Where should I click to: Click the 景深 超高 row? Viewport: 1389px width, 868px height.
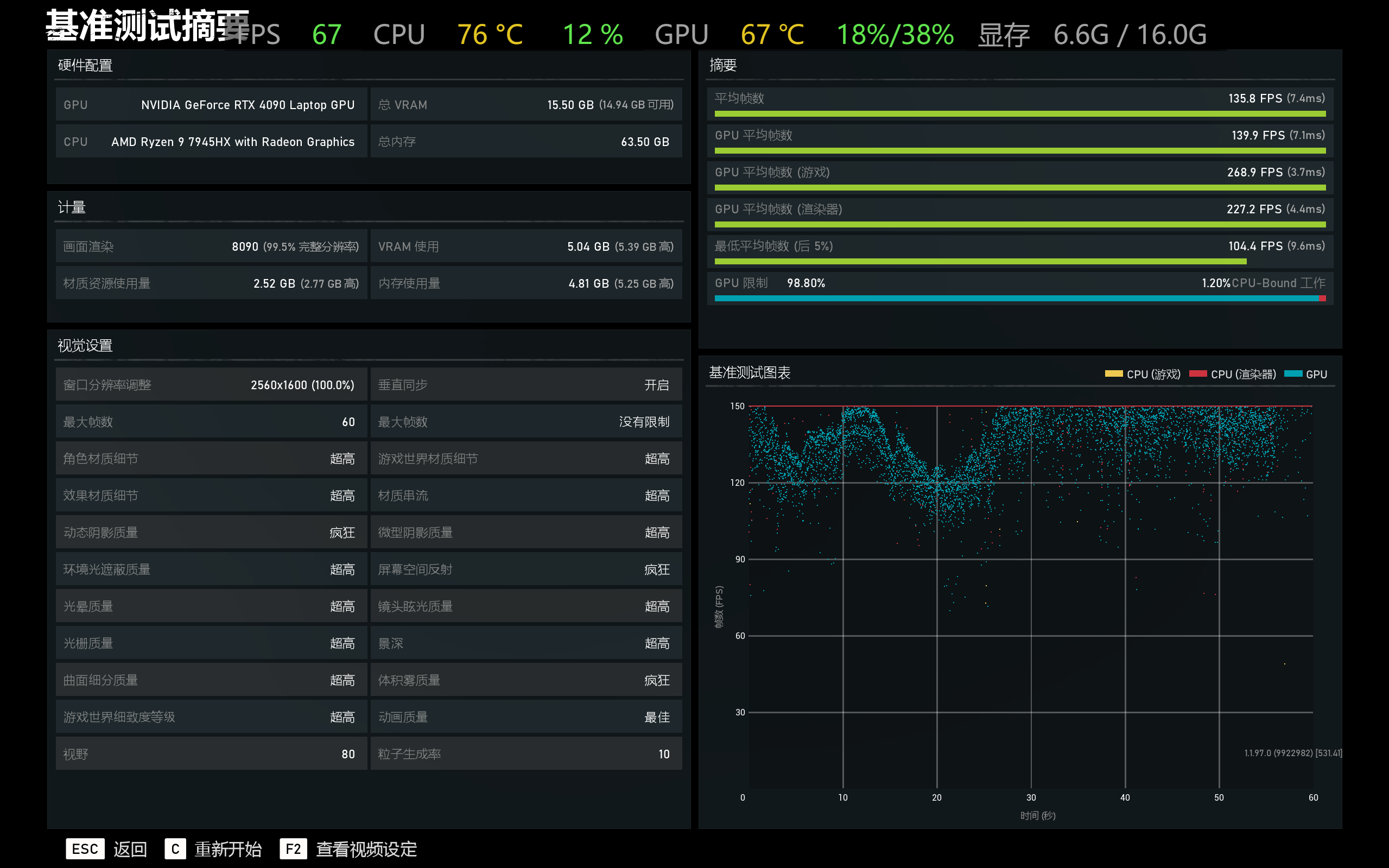point(527,643)
